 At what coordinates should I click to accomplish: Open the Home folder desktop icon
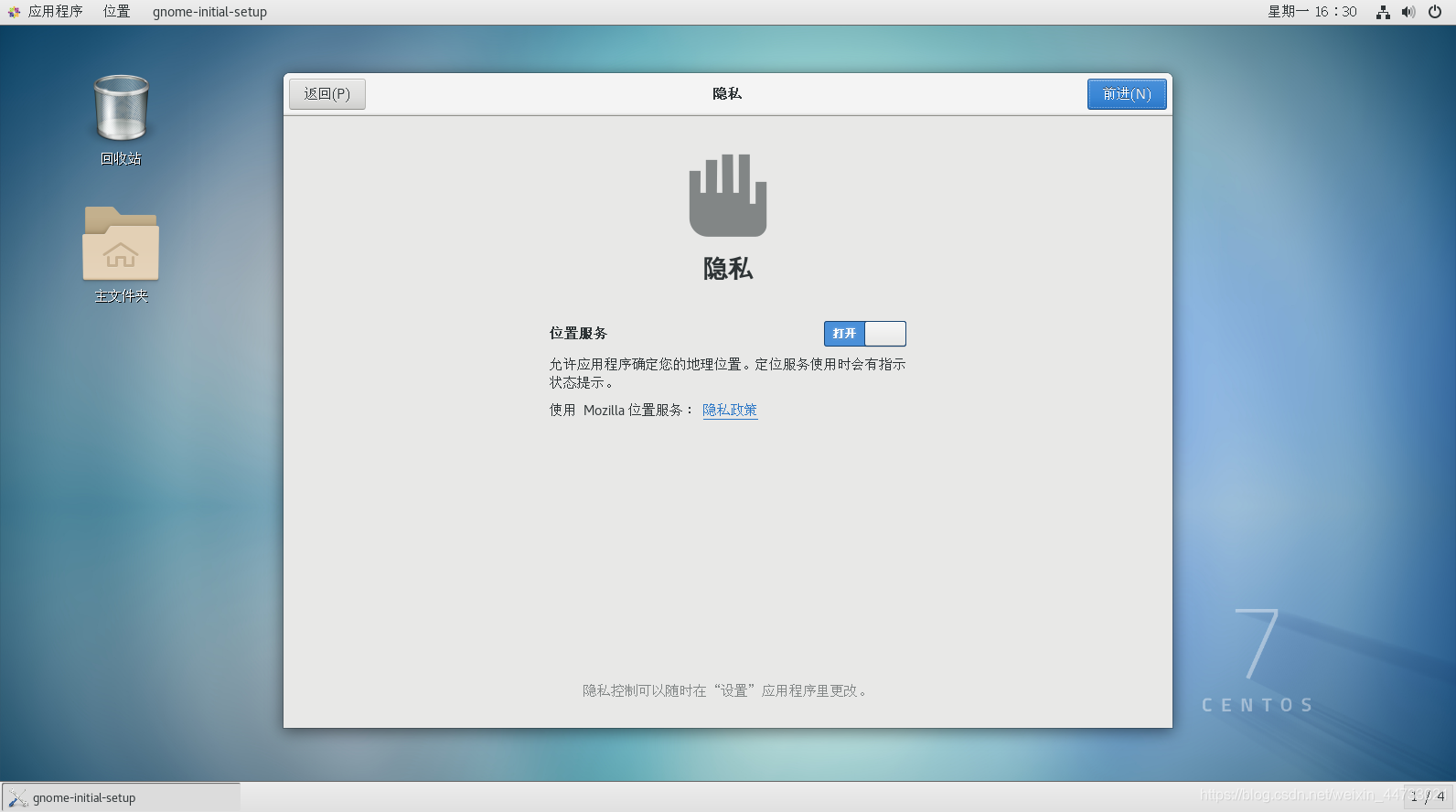point(121,243)
